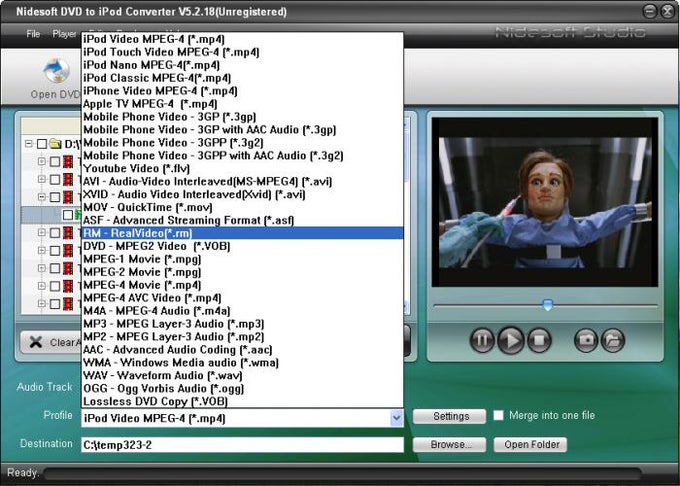Choose iPod Touch Video MPEG-4 option
This screenshot has width=680, height=486.
click(242, 52)
